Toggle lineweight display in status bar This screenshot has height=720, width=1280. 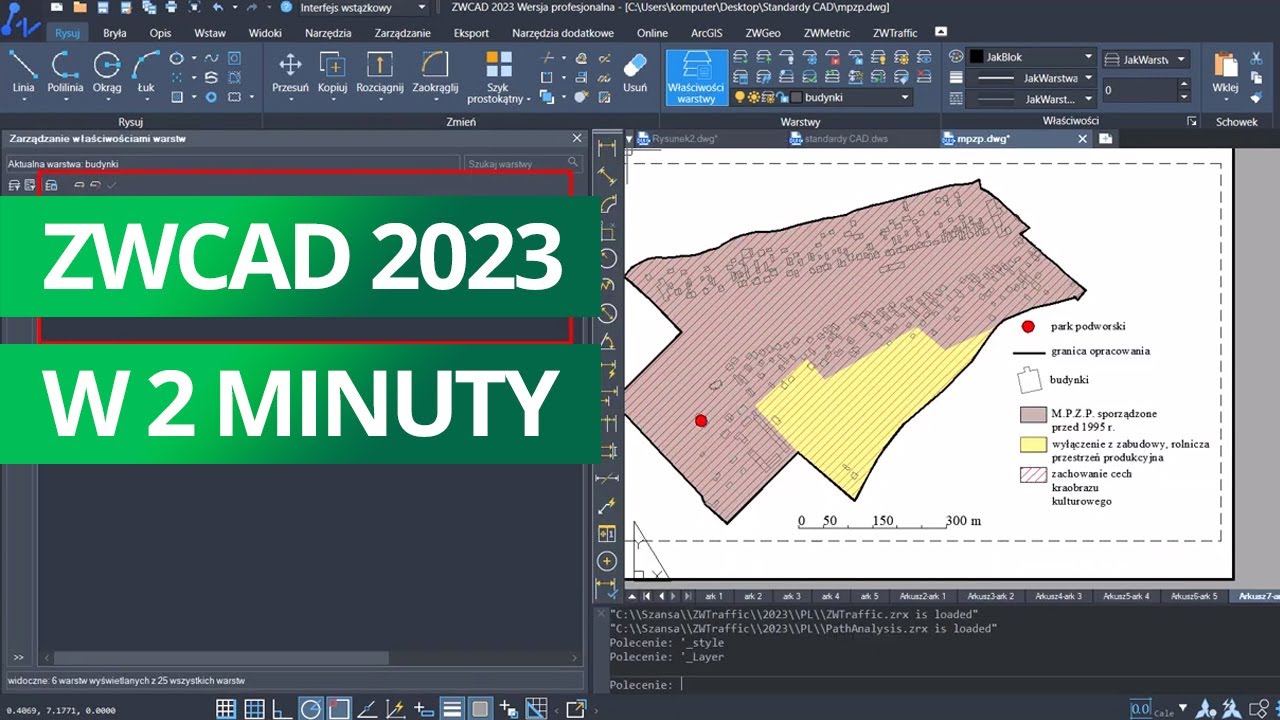click(x=451, y=709)
